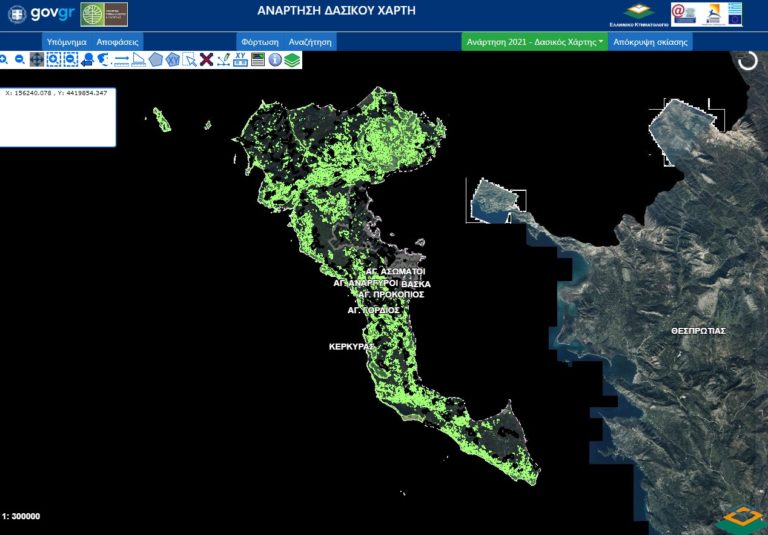
Task: Select the pan map tool
Action: 36,60
